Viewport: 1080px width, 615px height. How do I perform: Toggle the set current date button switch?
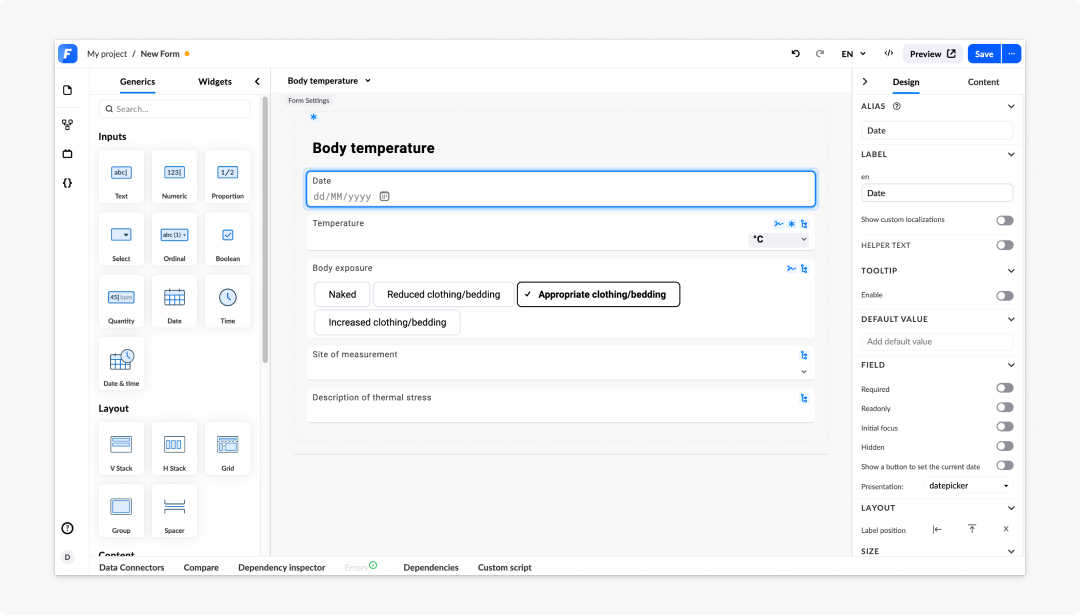tap(1005, 466)
